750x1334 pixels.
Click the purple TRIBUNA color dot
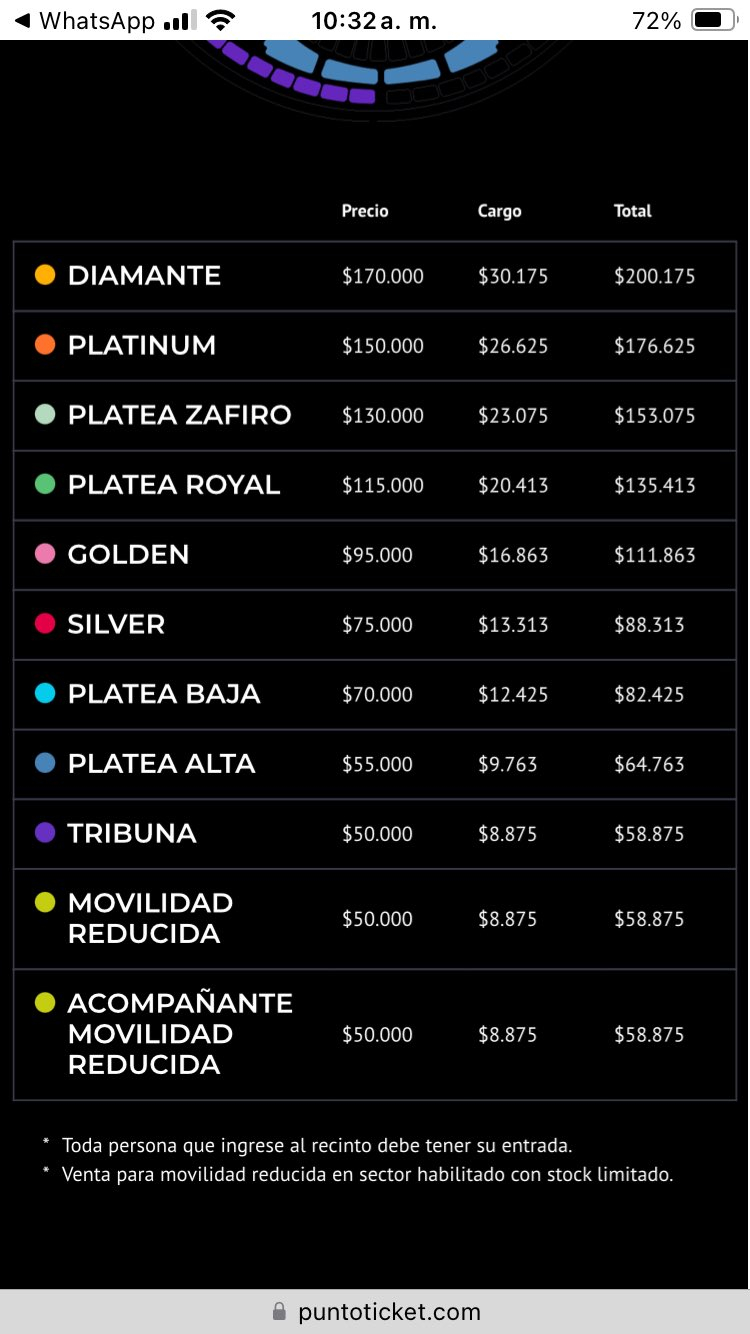pyautogui.click(x=45, y=833)
